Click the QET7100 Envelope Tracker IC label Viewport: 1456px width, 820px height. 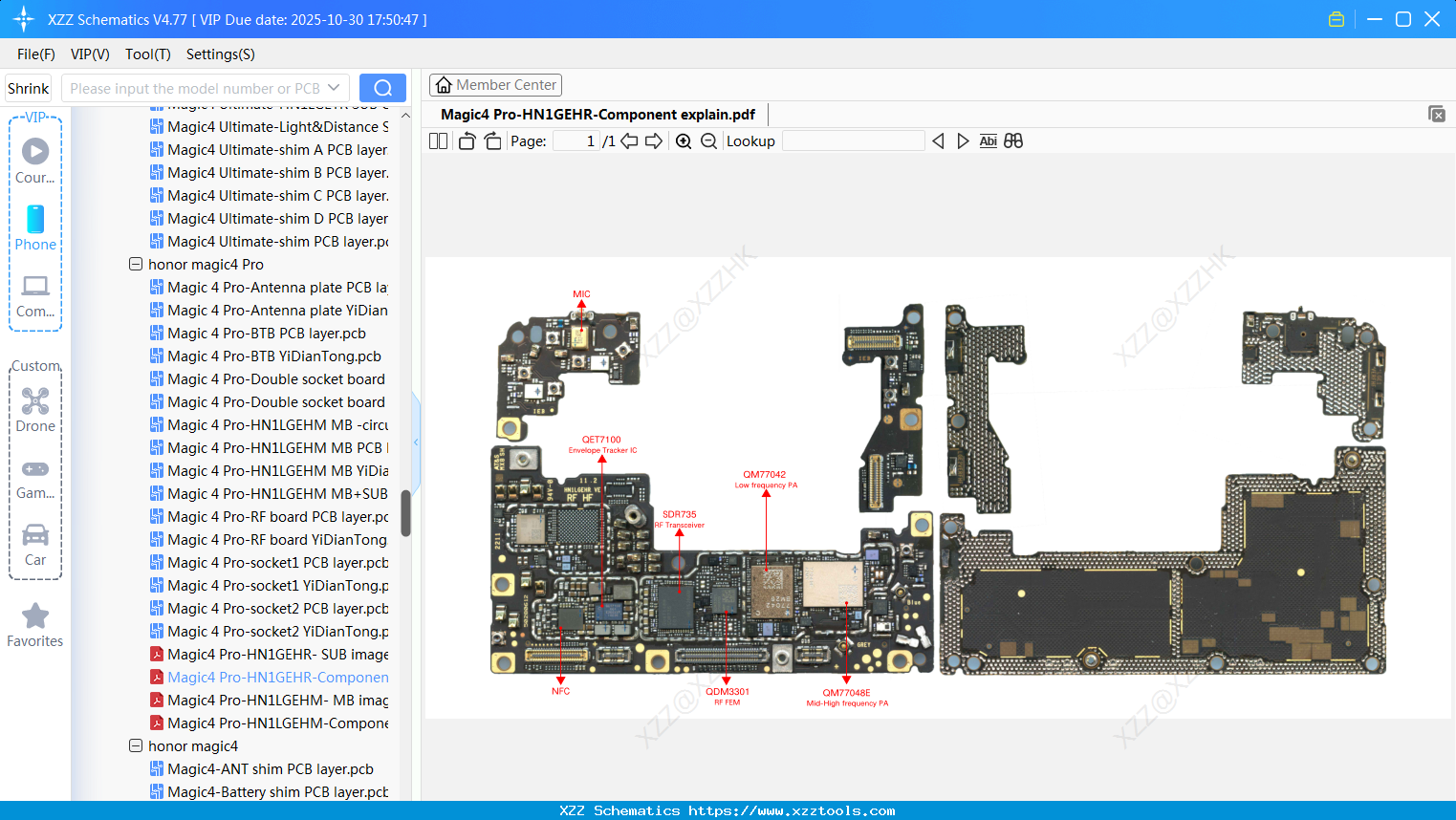click(602, 444)
